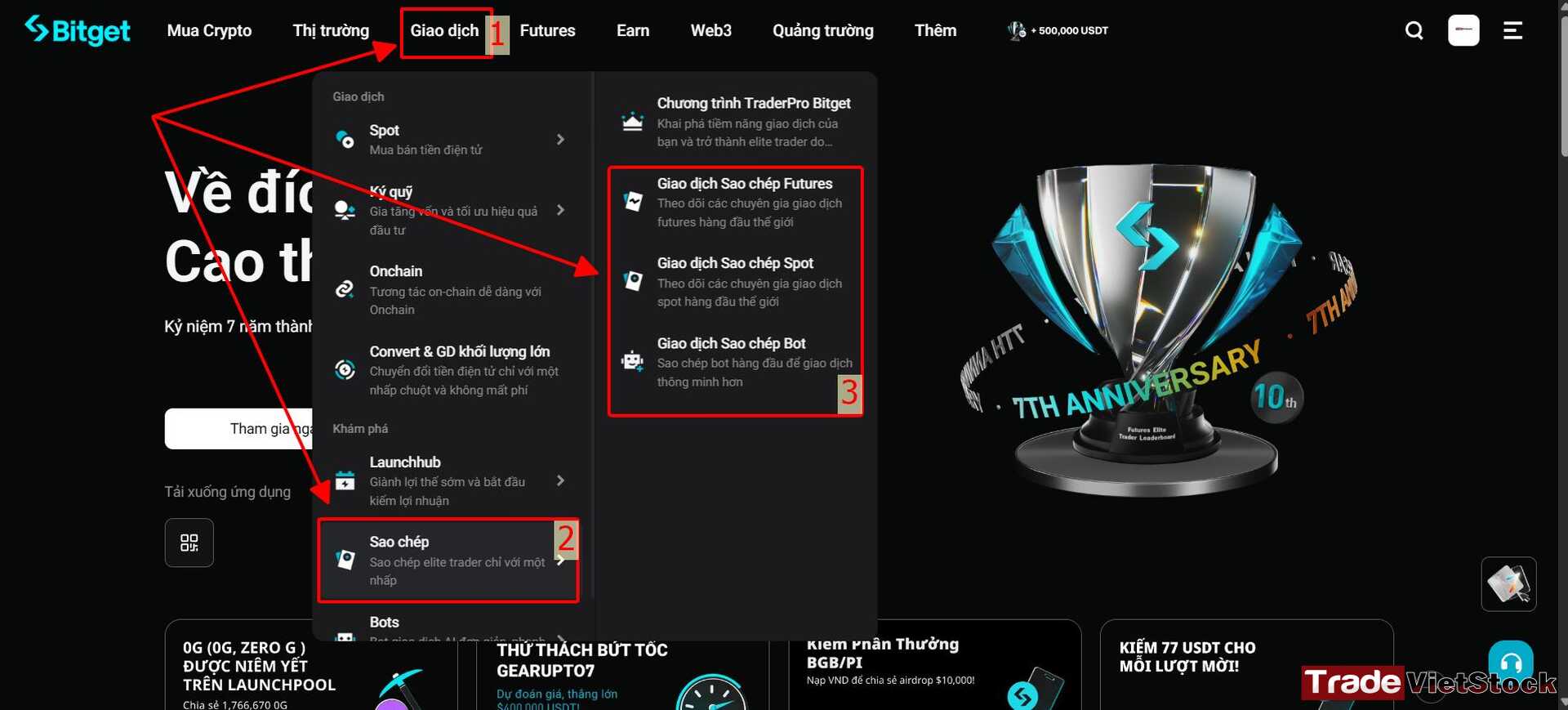Open the Earn menu
1568x710 pixels.
click(x=633, y=30)
